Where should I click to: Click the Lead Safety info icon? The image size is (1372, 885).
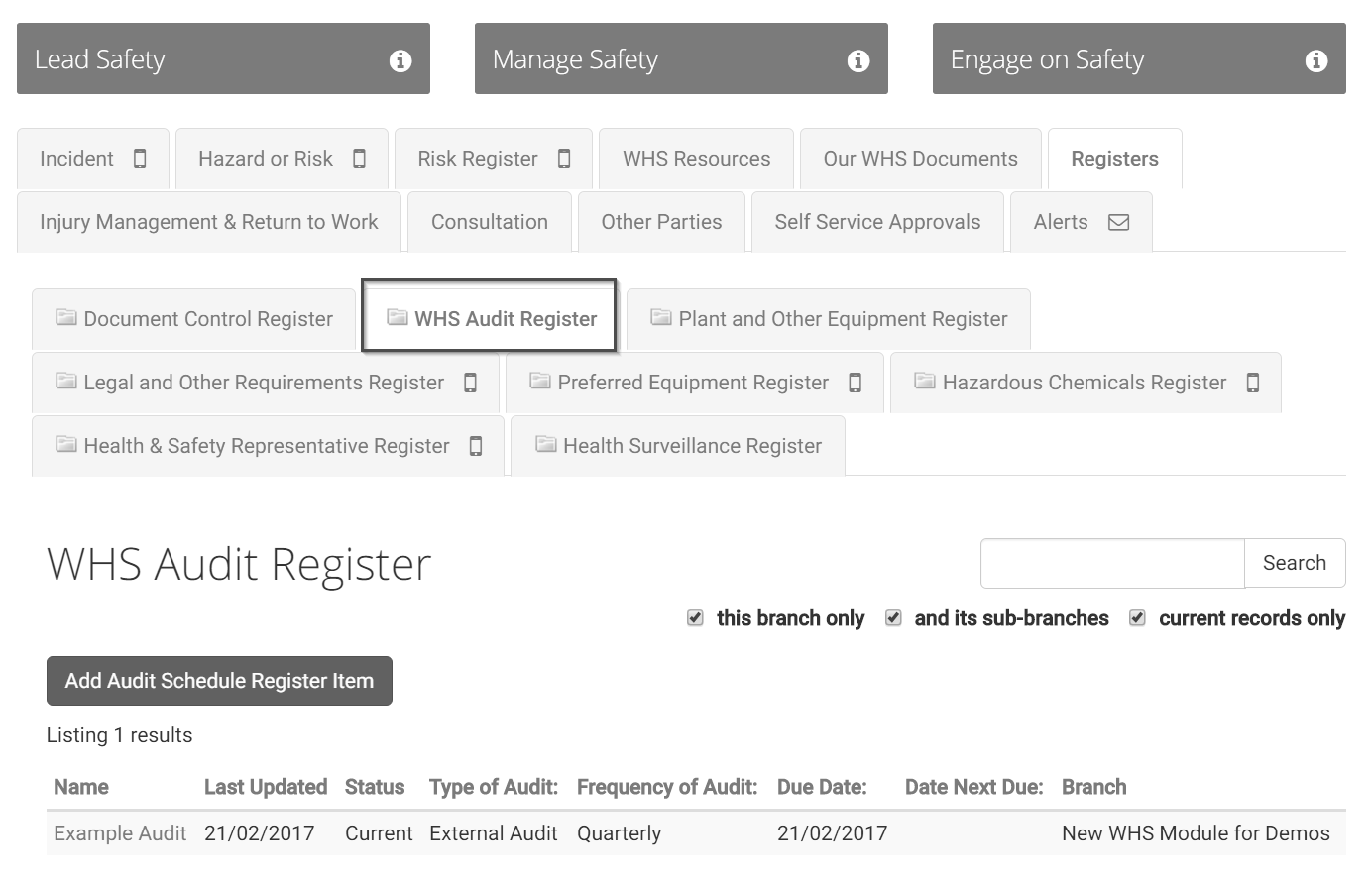[x=400, y=61]
